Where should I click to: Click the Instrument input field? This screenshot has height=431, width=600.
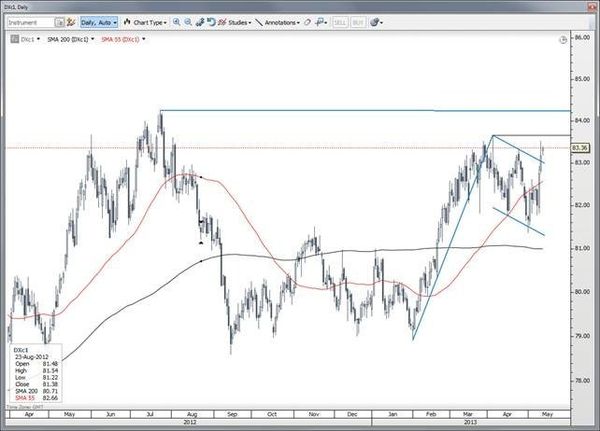click(31, 23)
